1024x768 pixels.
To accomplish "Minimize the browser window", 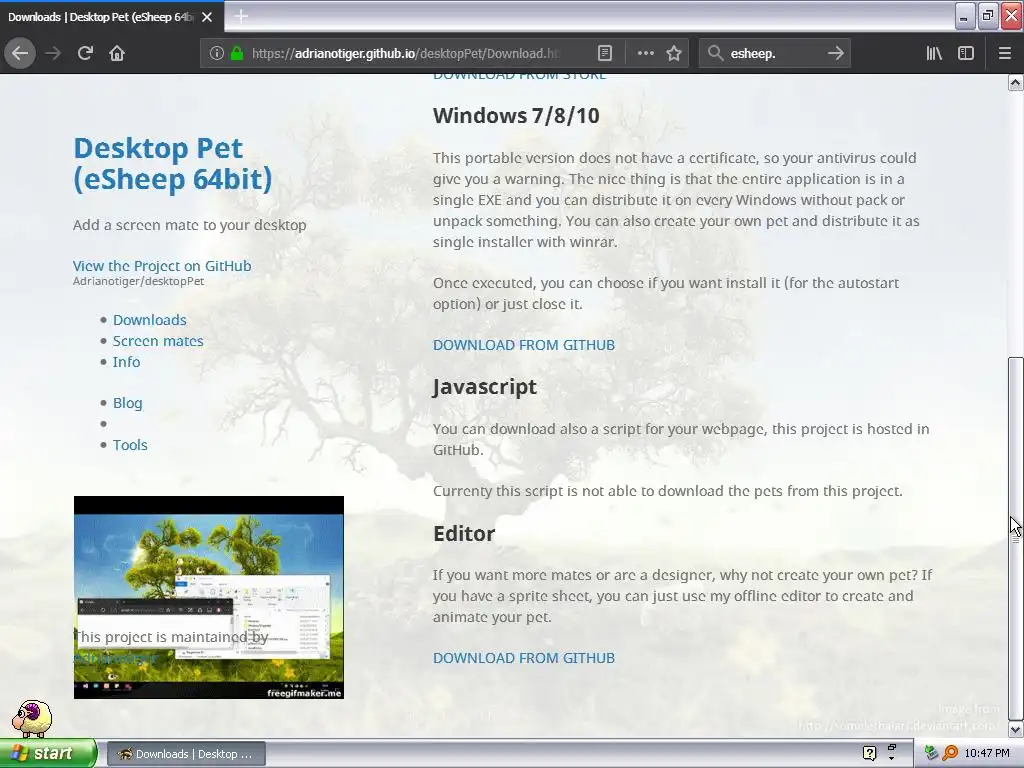I will tap(964, 16).
